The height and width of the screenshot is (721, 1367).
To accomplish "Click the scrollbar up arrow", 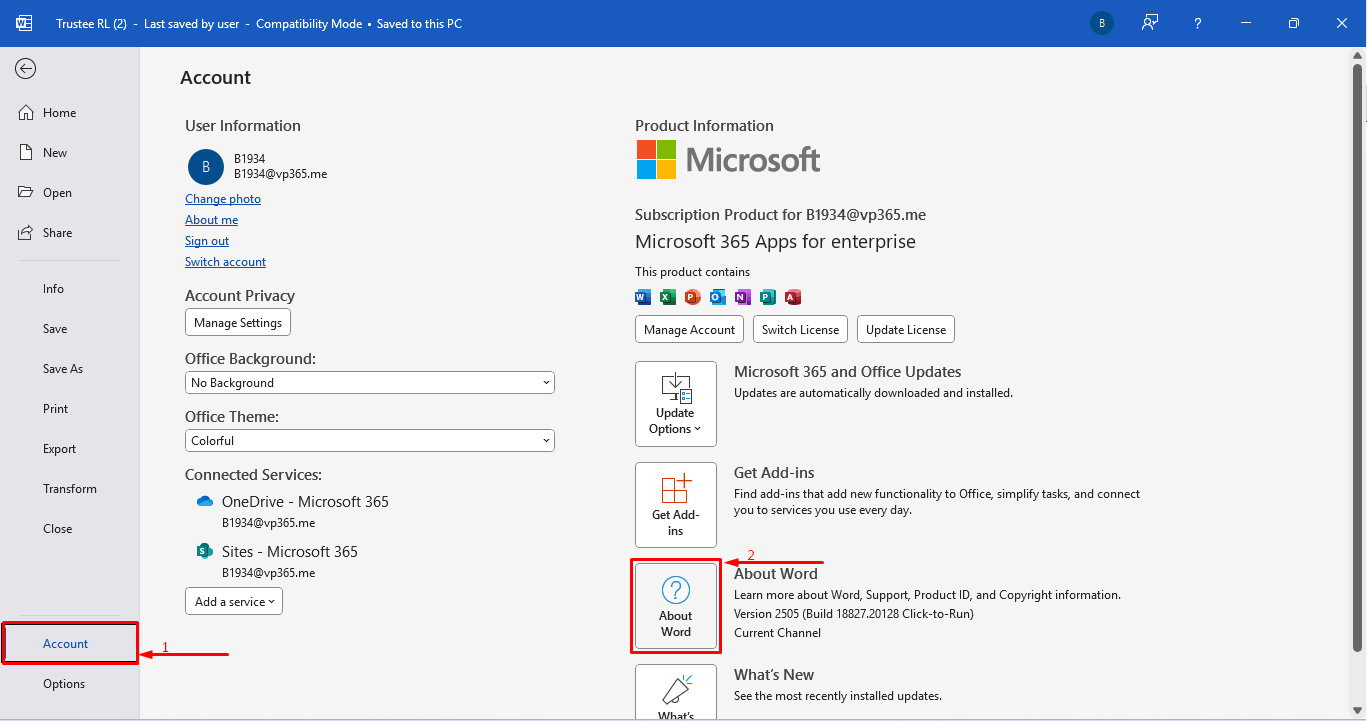I will pos(1358,57).
